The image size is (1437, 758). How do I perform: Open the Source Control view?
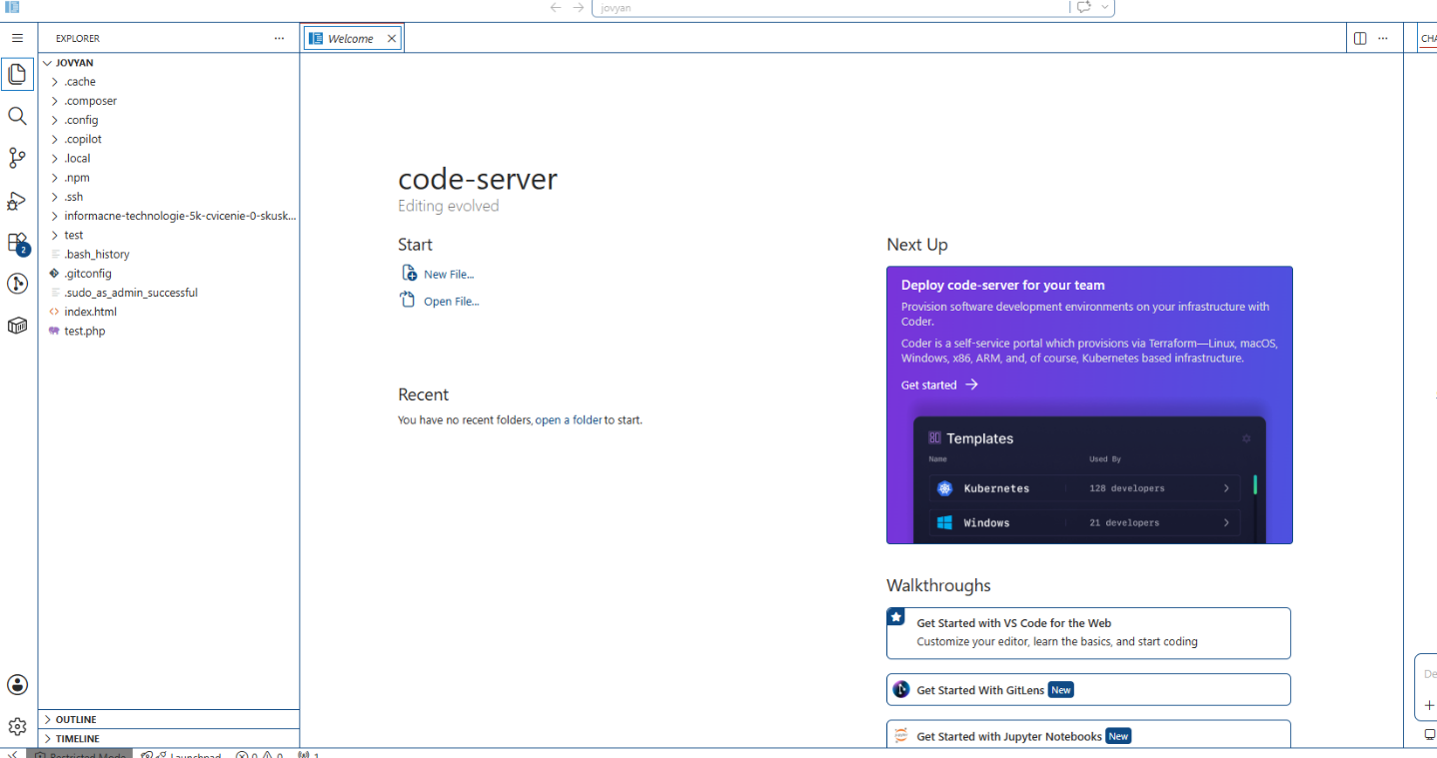click(17, 158)
